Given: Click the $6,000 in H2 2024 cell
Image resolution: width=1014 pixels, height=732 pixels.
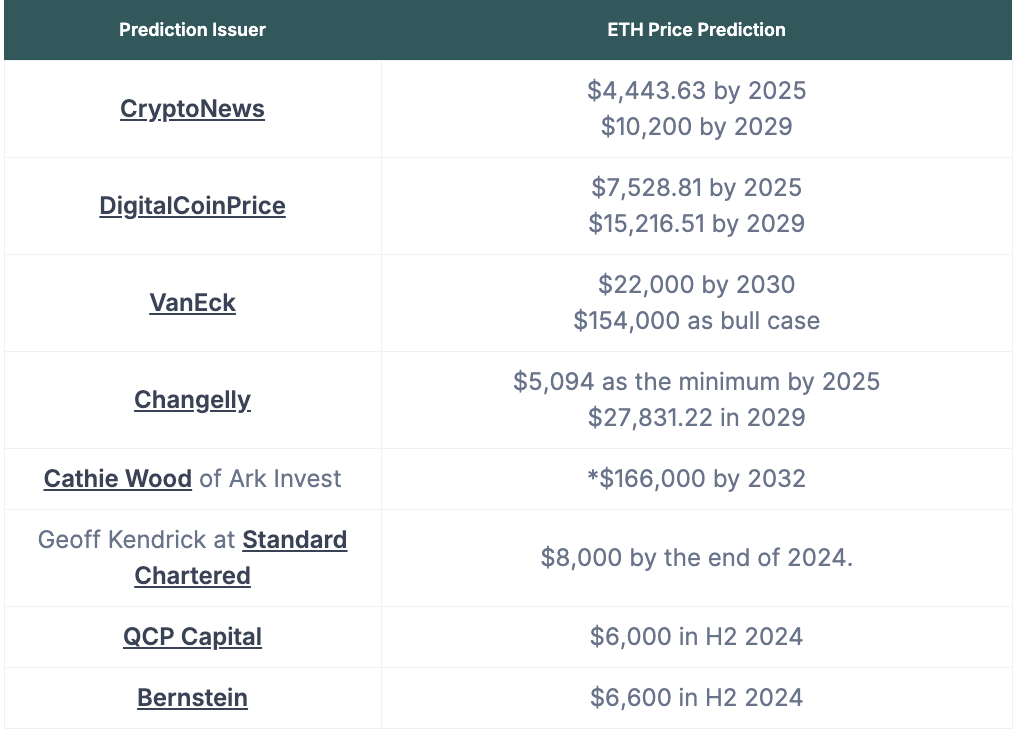Looking at the screenshot, I should pyautogui.click(x=696, y=637).
